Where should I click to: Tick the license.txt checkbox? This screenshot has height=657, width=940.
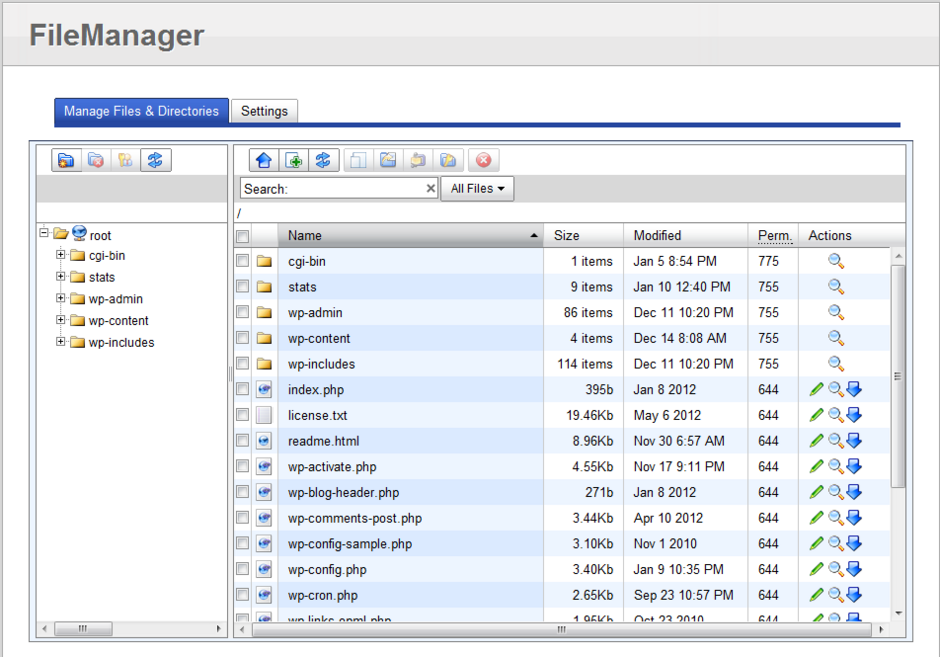pos(242,415)
